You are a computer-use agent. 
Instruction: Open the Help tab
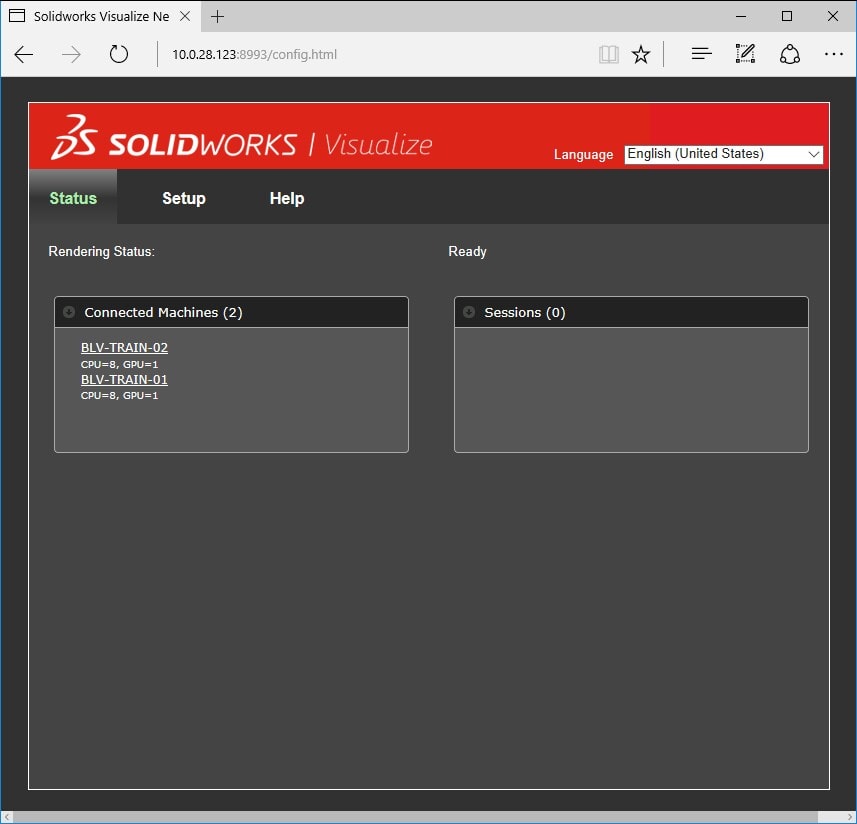pos(287,198)
